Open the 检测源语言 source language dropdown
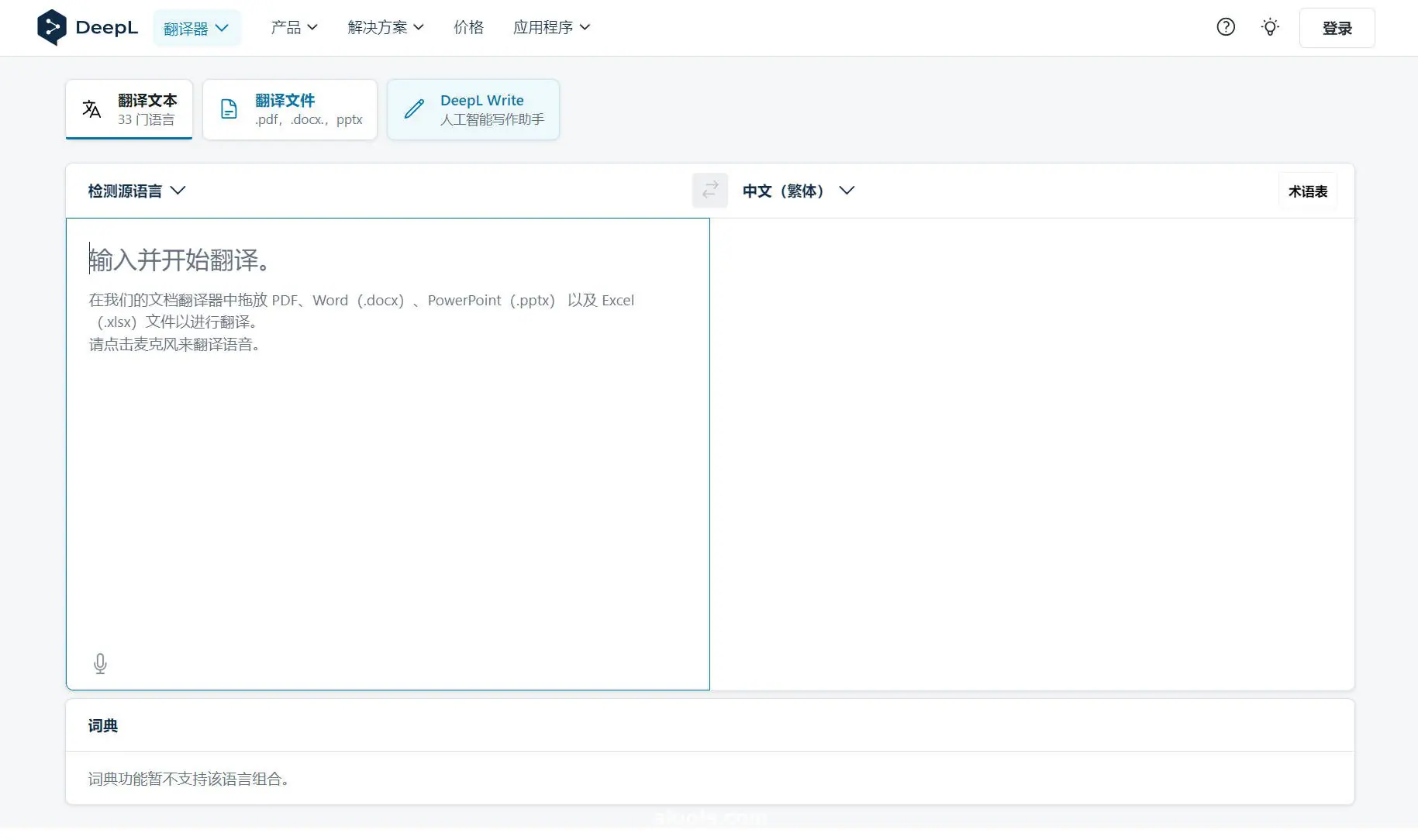 (x=136, y=191)
